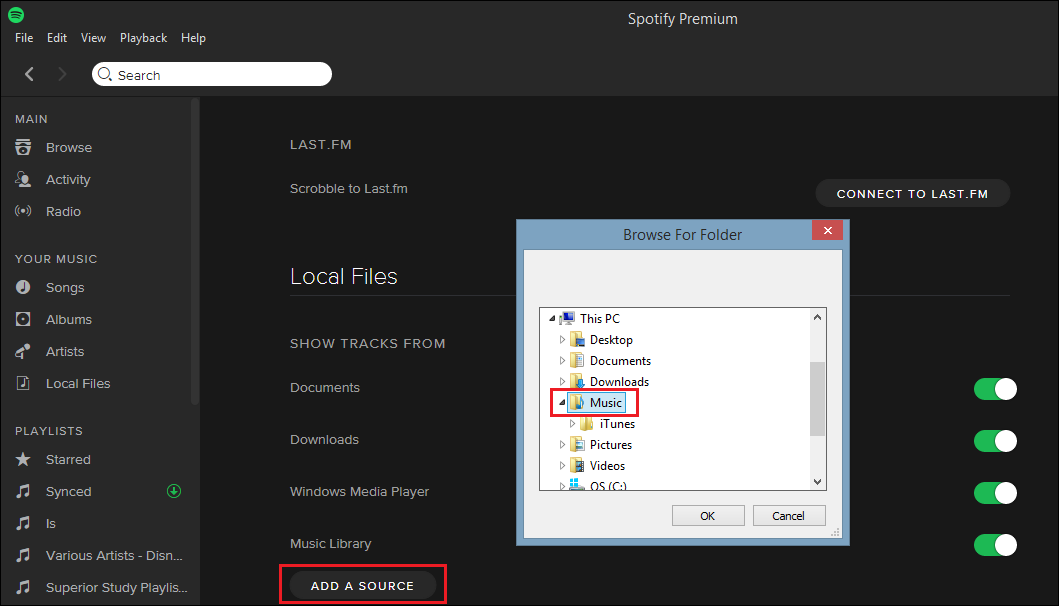Close the Browse For Folder dialog
The image size is (1059, 606).
pyautogui.click(x=827, y=230)
